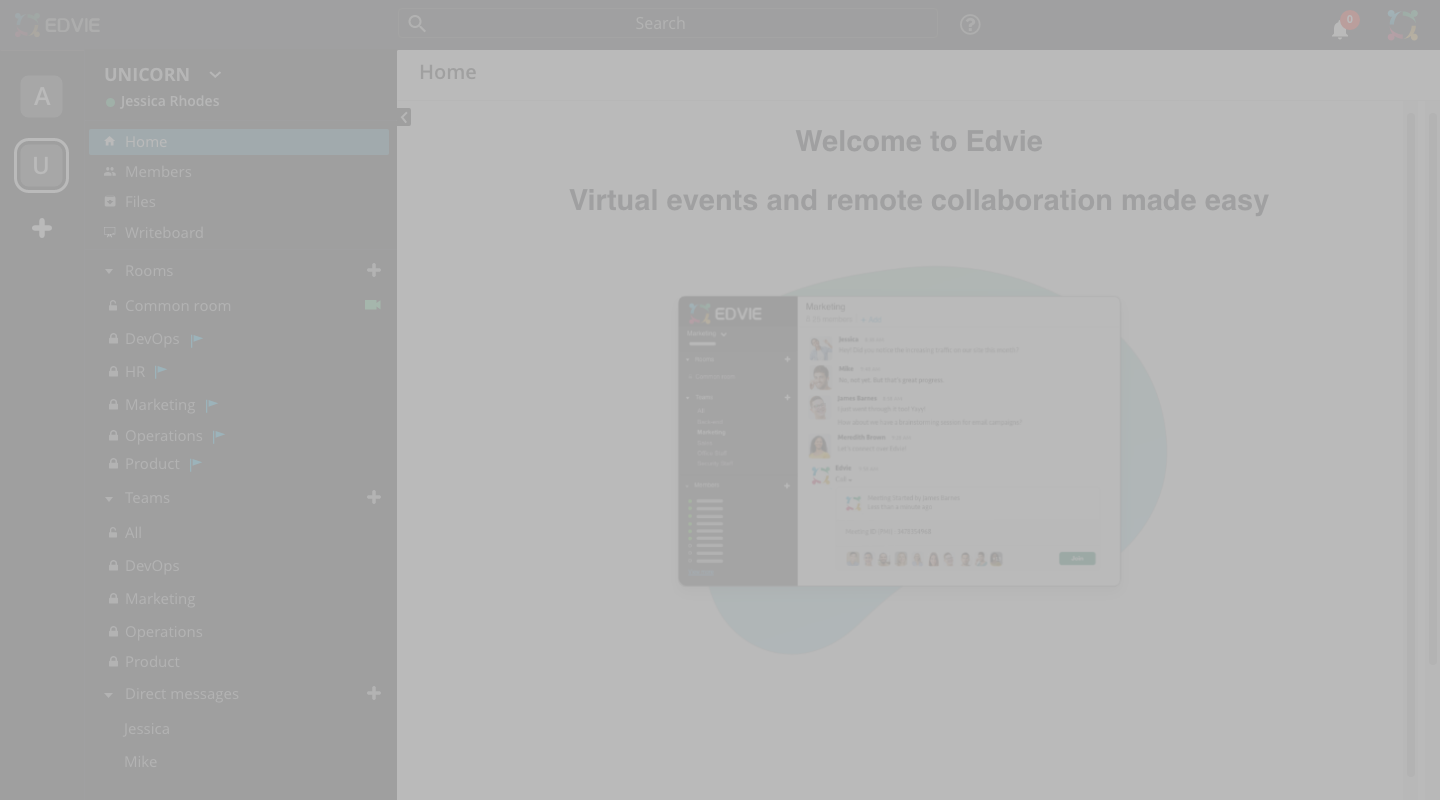
Task: Open the Marketing room
Action: point(160,405)
